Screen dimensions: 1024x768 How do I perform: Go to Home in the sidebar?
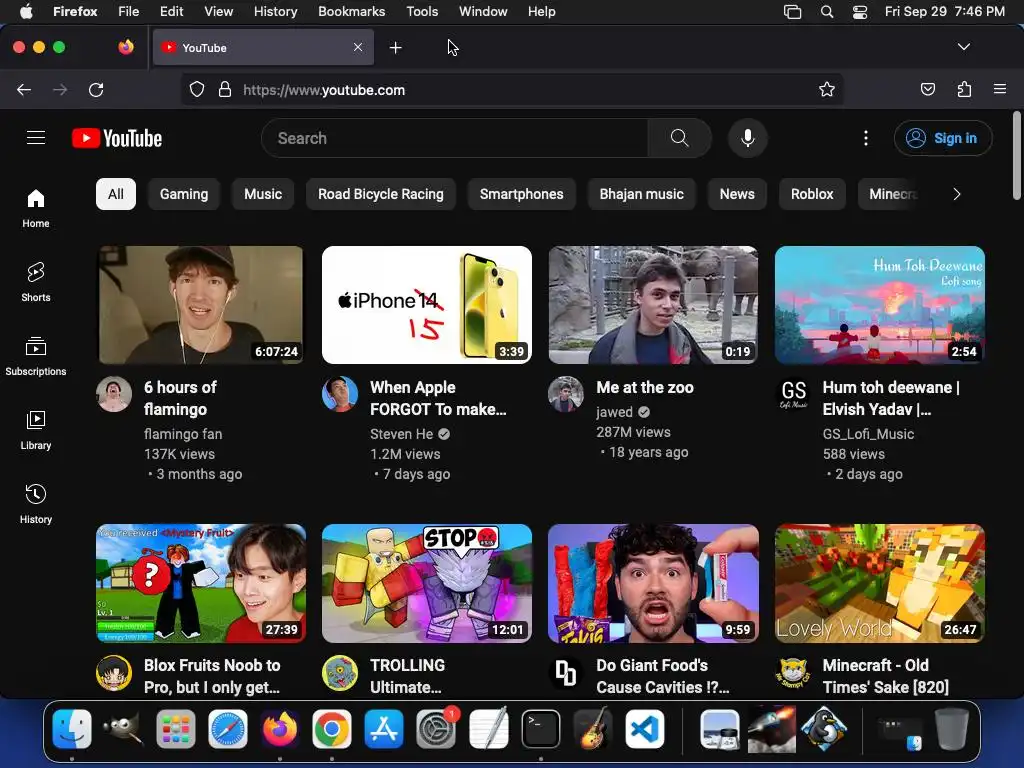click(36, 208)
